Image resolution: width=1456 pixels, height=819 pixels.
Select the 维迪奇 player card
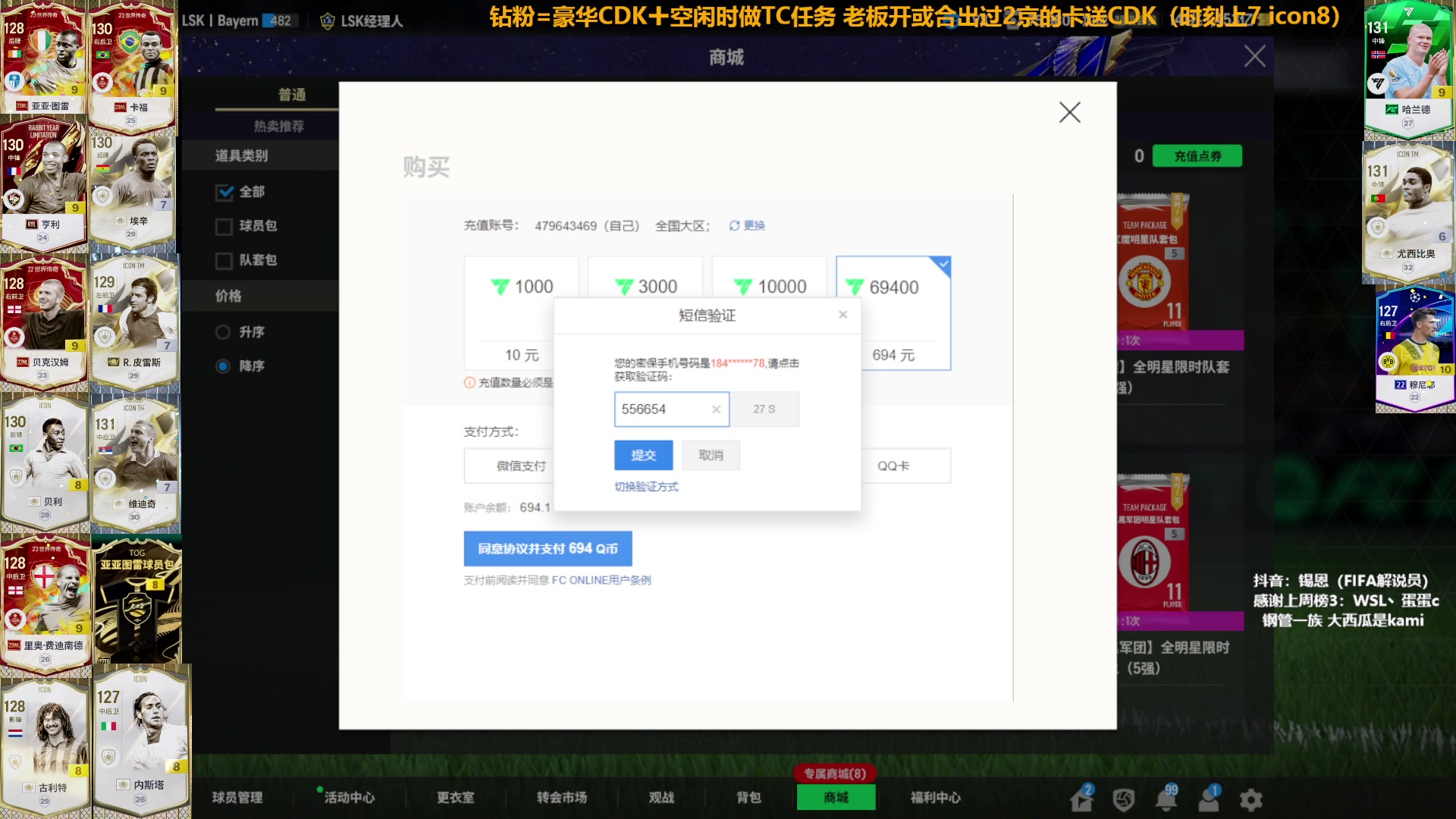point(135,464)
